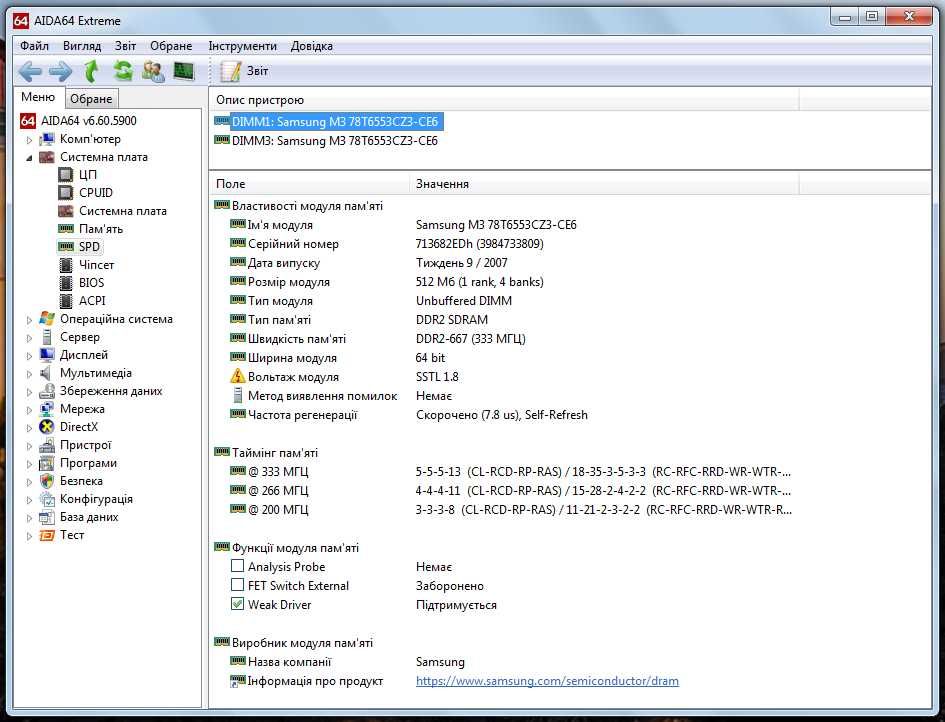Screen dimensions: 945x722
Task: Open the Інструменти menu
Action: (x=242, y=46)
